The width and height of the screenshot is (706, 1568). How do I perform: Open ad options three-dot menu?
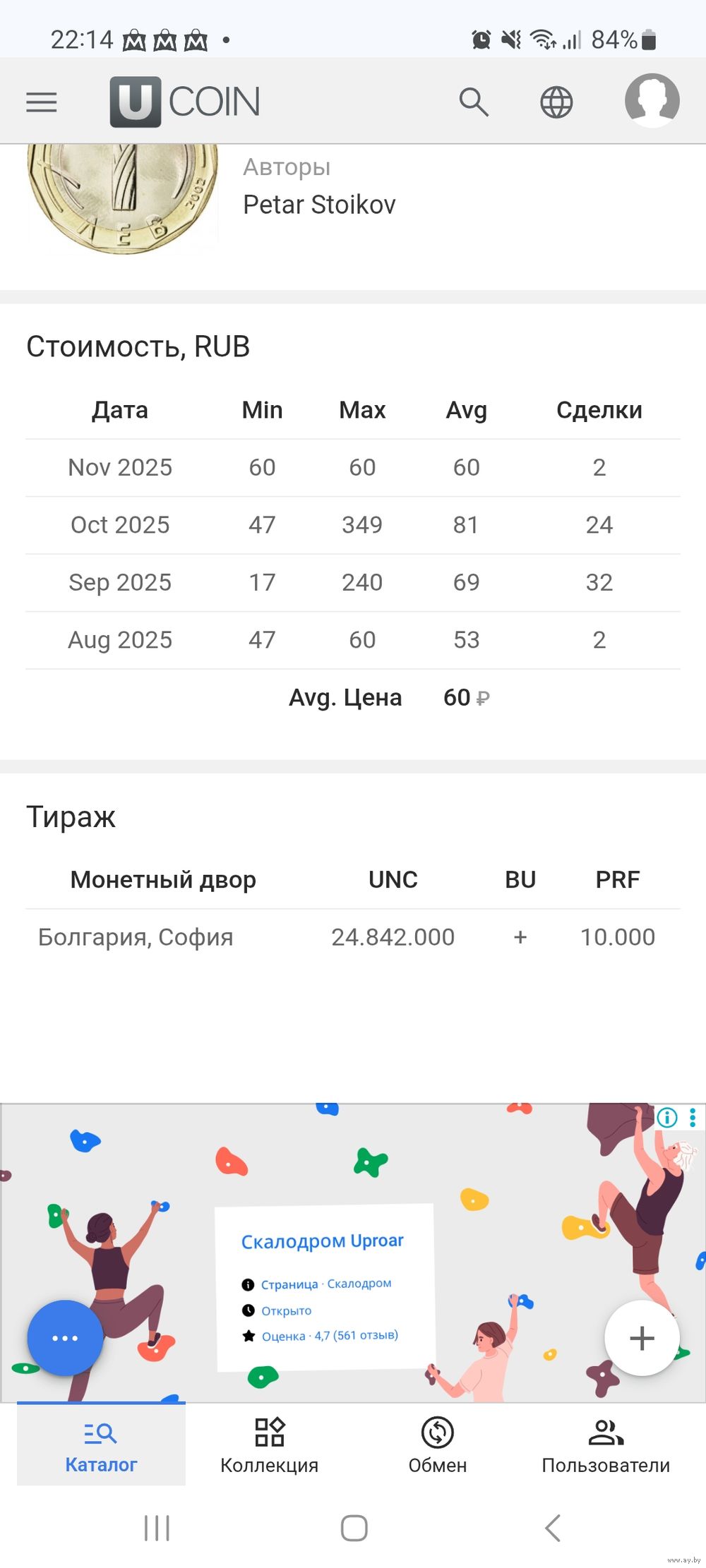click(x=693, y=1117)
